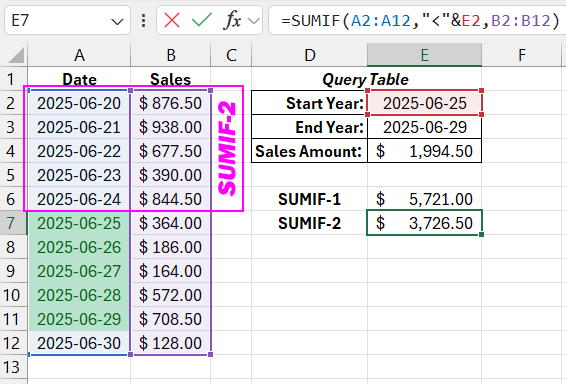Confirm formula with the green checkmark
This screenshot has height=384, width=566.
coord(201,20)
